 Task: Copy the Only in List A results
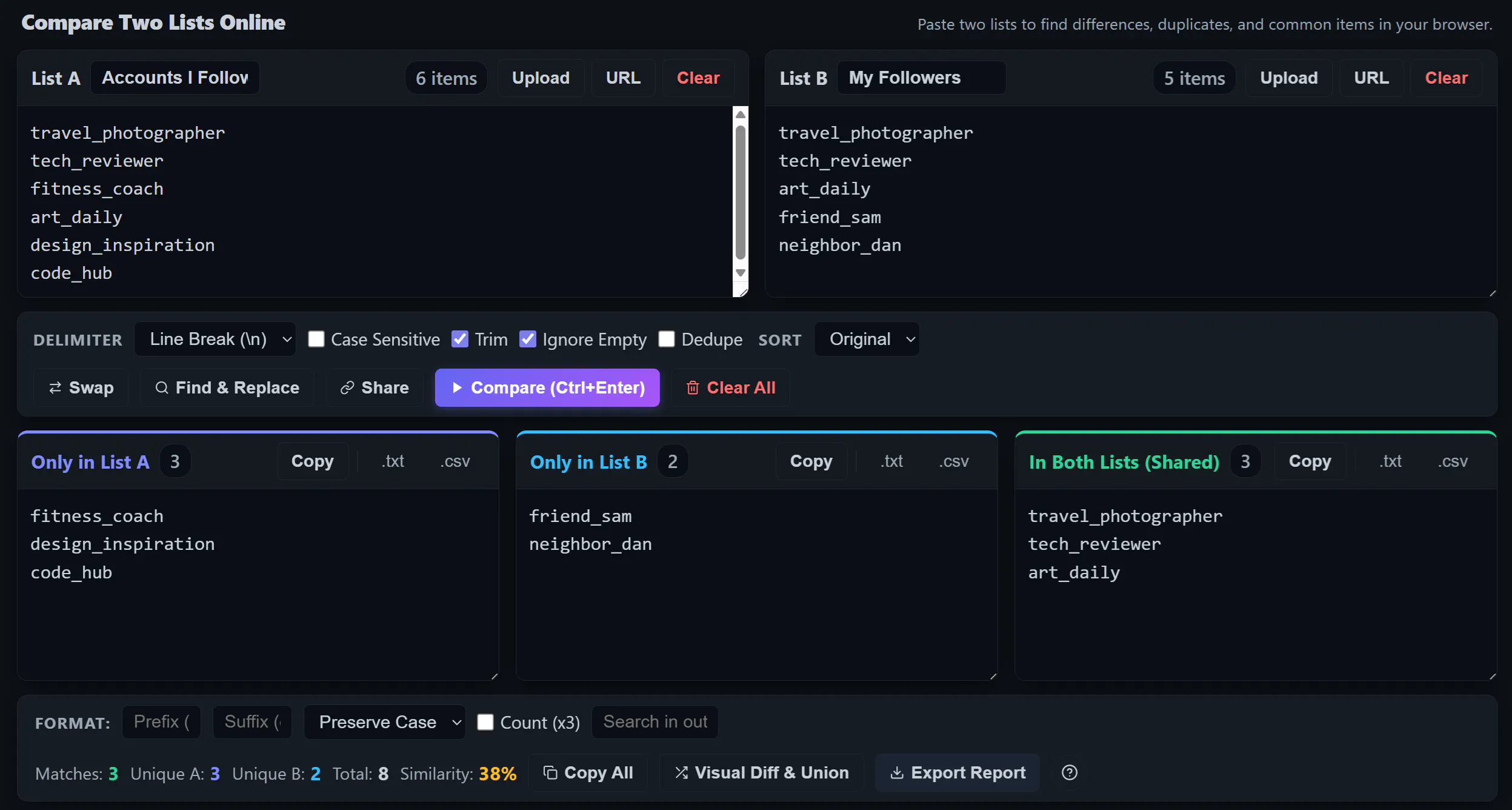tap(313, 461)
